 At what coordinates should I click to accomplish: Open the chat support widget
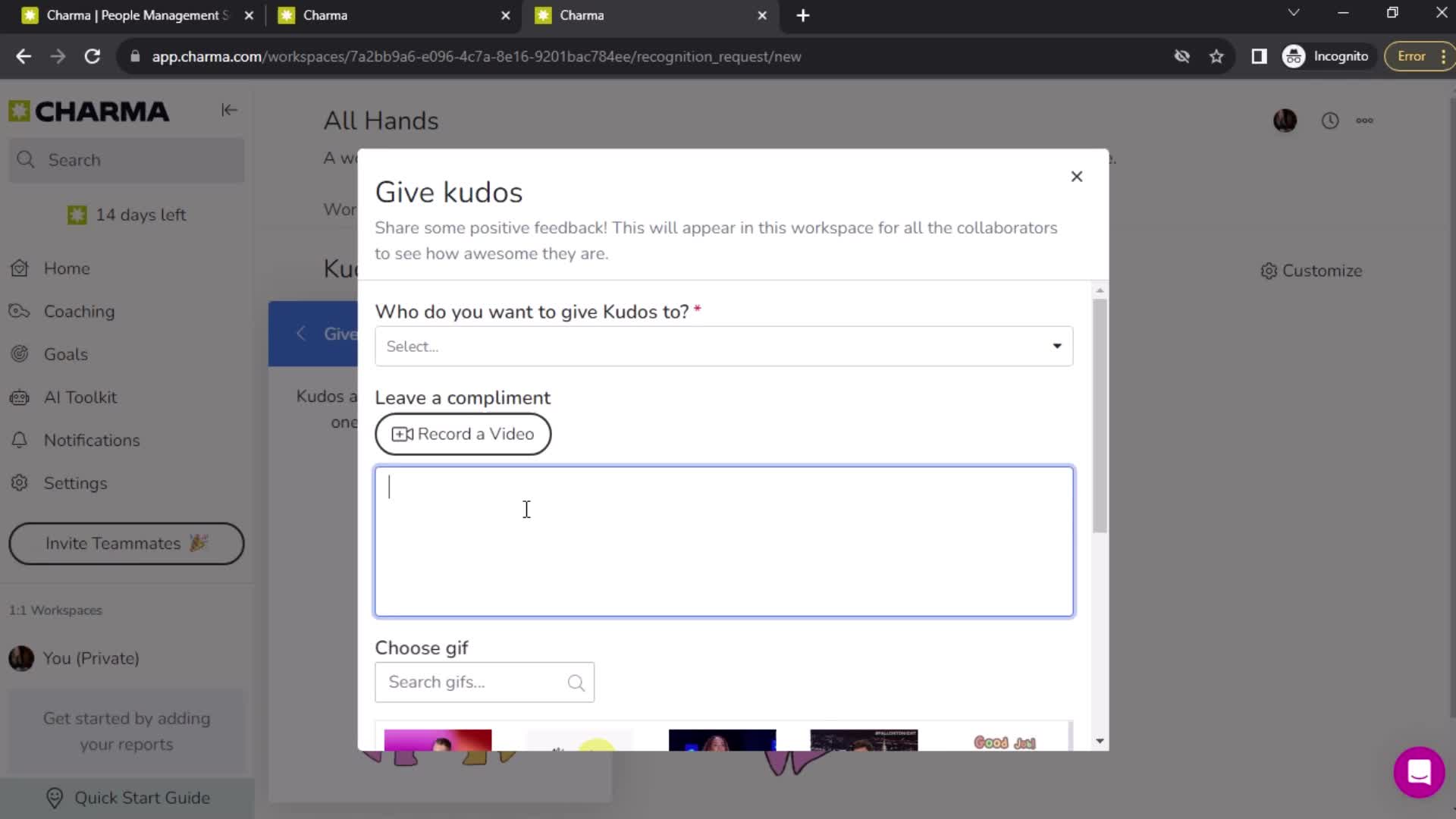tap(1419, 772)
